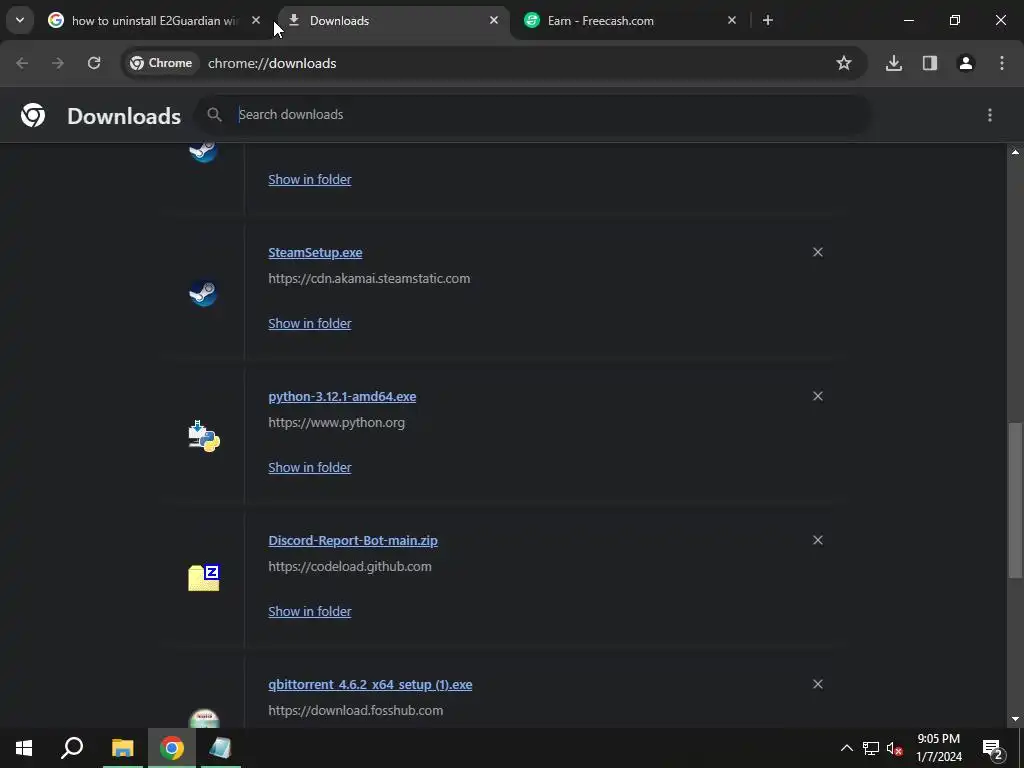The width and height of the screenshot is (1024, 768).
Task: Open the Windows Start menu
Action: 24,748
